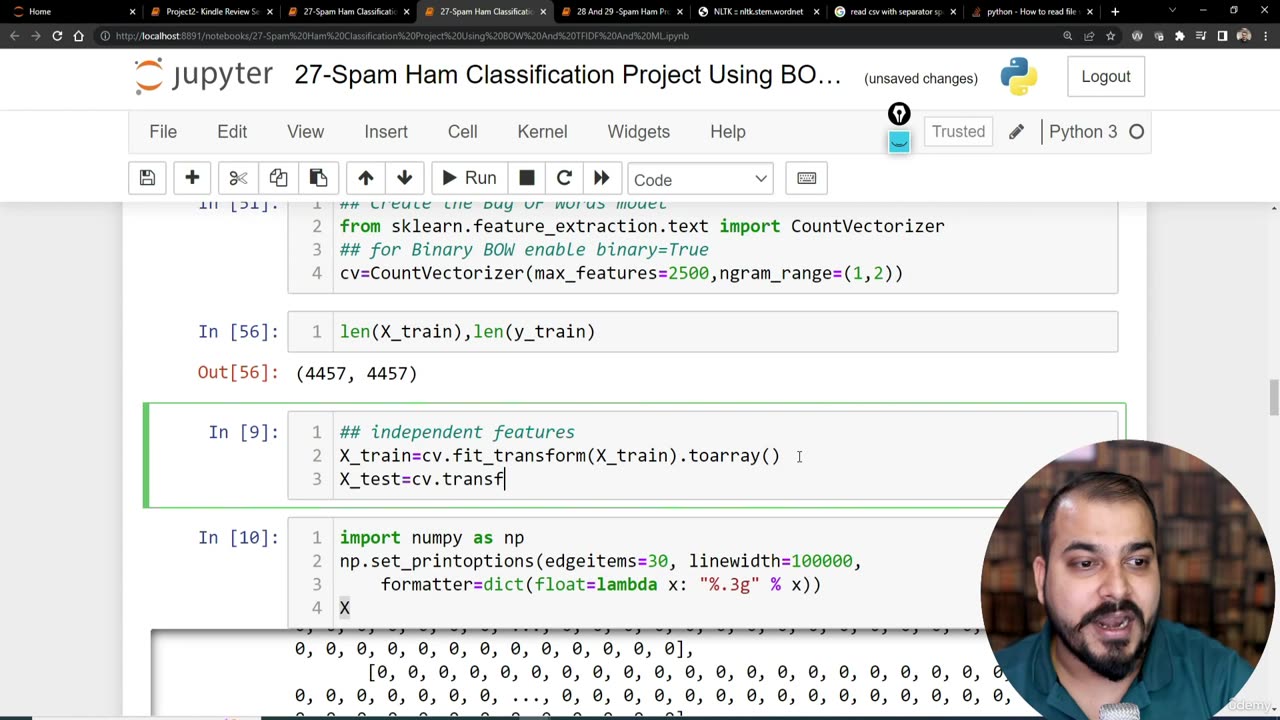Screen dimensions: 1280x720
Task: Open the cell type Code dropdown
Action: [700, 179]
